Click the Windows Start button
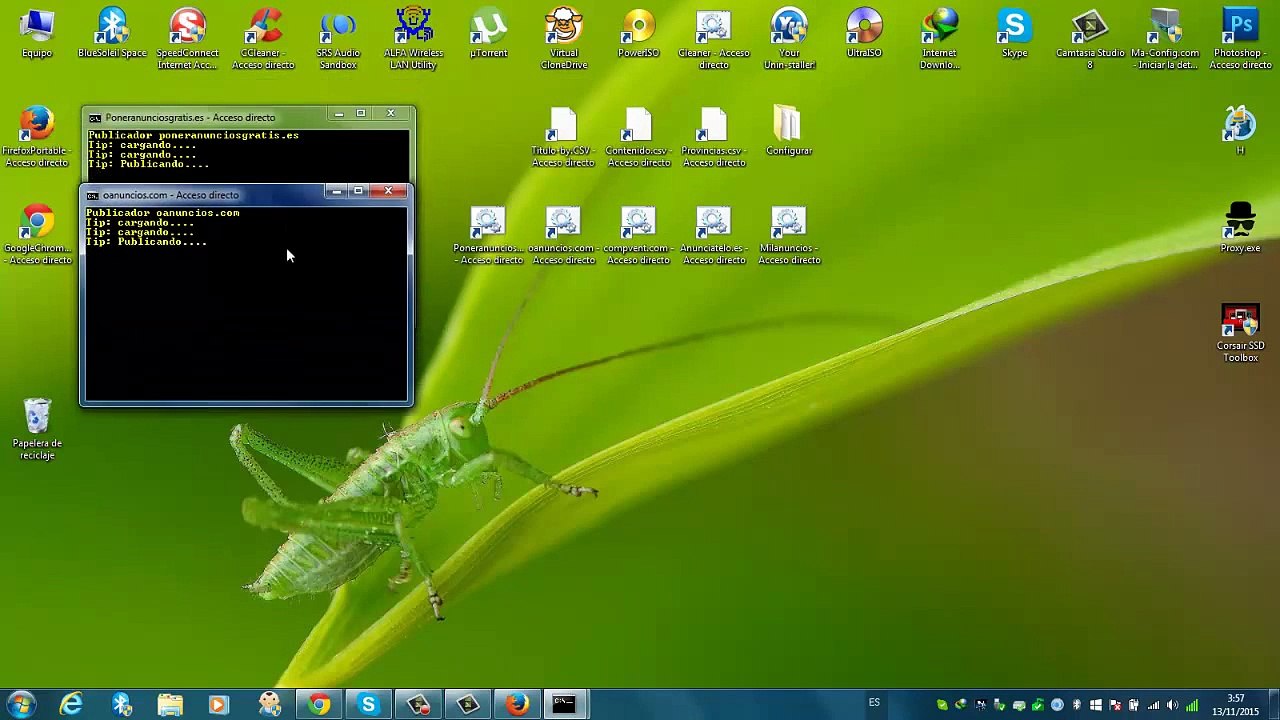Screen dimensions: 1280x720 (21, 704)
